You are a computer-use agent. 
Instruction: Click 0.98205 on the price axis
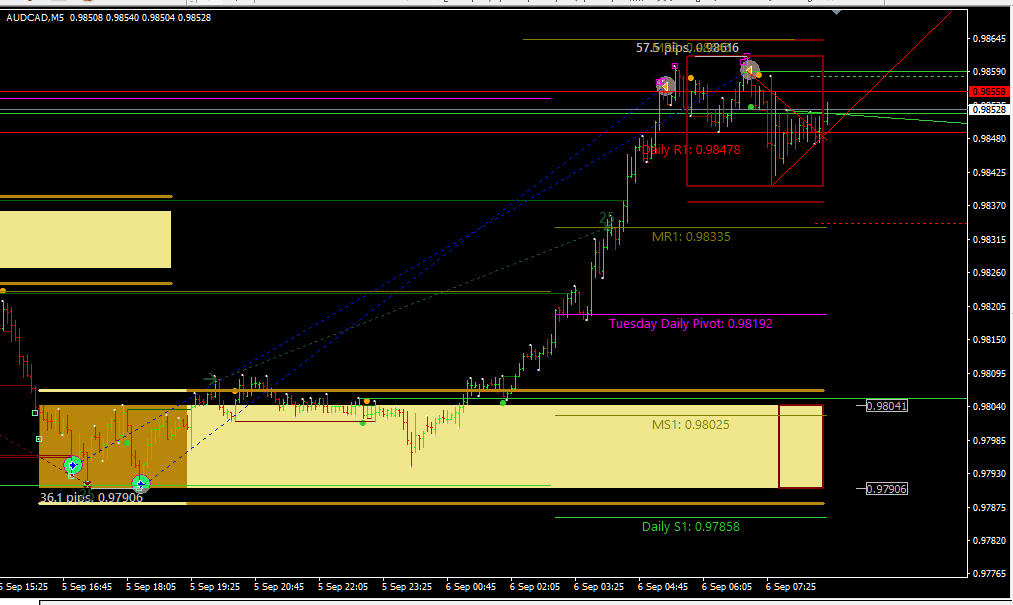coord(989,306)
